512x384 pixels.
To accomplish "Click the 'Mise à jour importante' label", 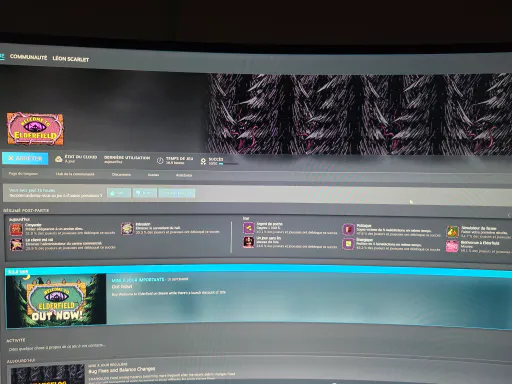I will tap(138, 280).
